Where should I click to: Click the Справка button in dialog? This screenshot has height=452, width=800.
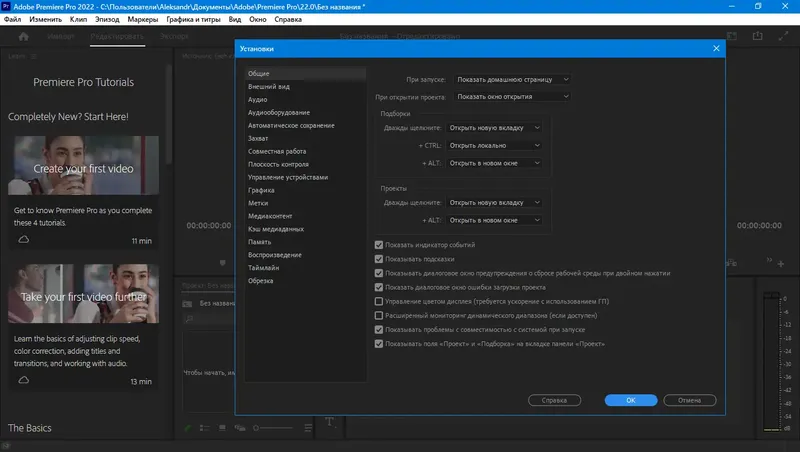[x=554, y=400]
